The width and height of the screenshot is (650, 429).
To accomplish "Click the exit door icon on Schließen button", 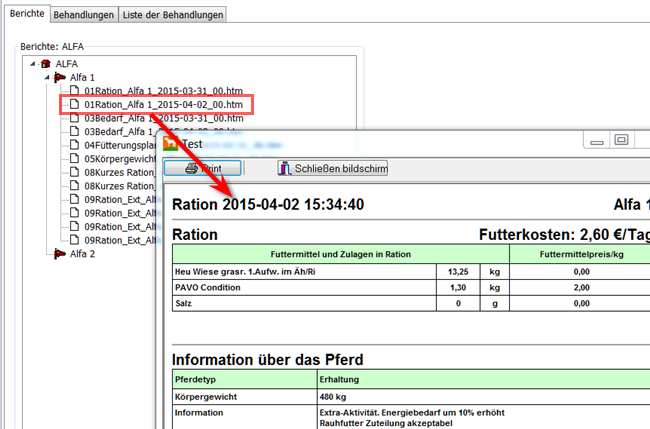I will pyautogui.click(x=284, y=168).
